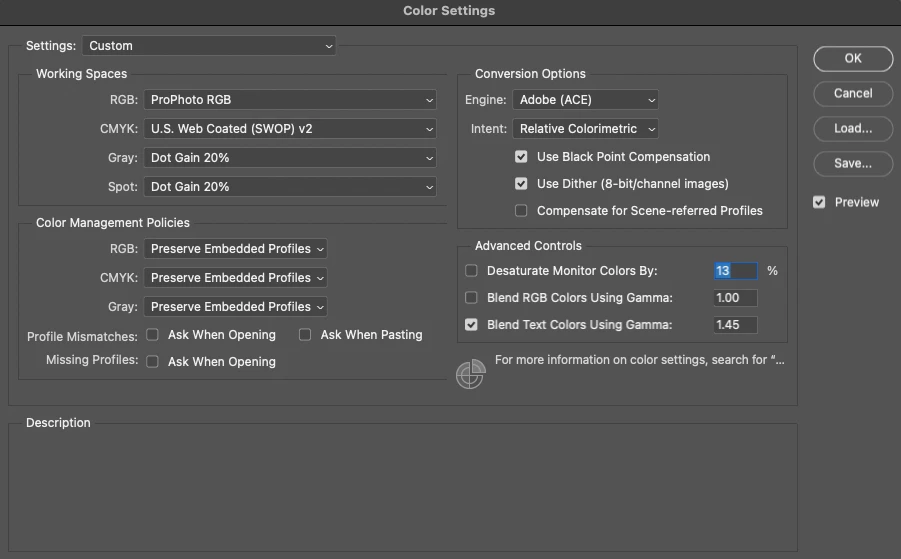This screenshot has height=559, width=901.
Task: Enable Desaturate Monitor Colors By option
Action: pos(472,271)
